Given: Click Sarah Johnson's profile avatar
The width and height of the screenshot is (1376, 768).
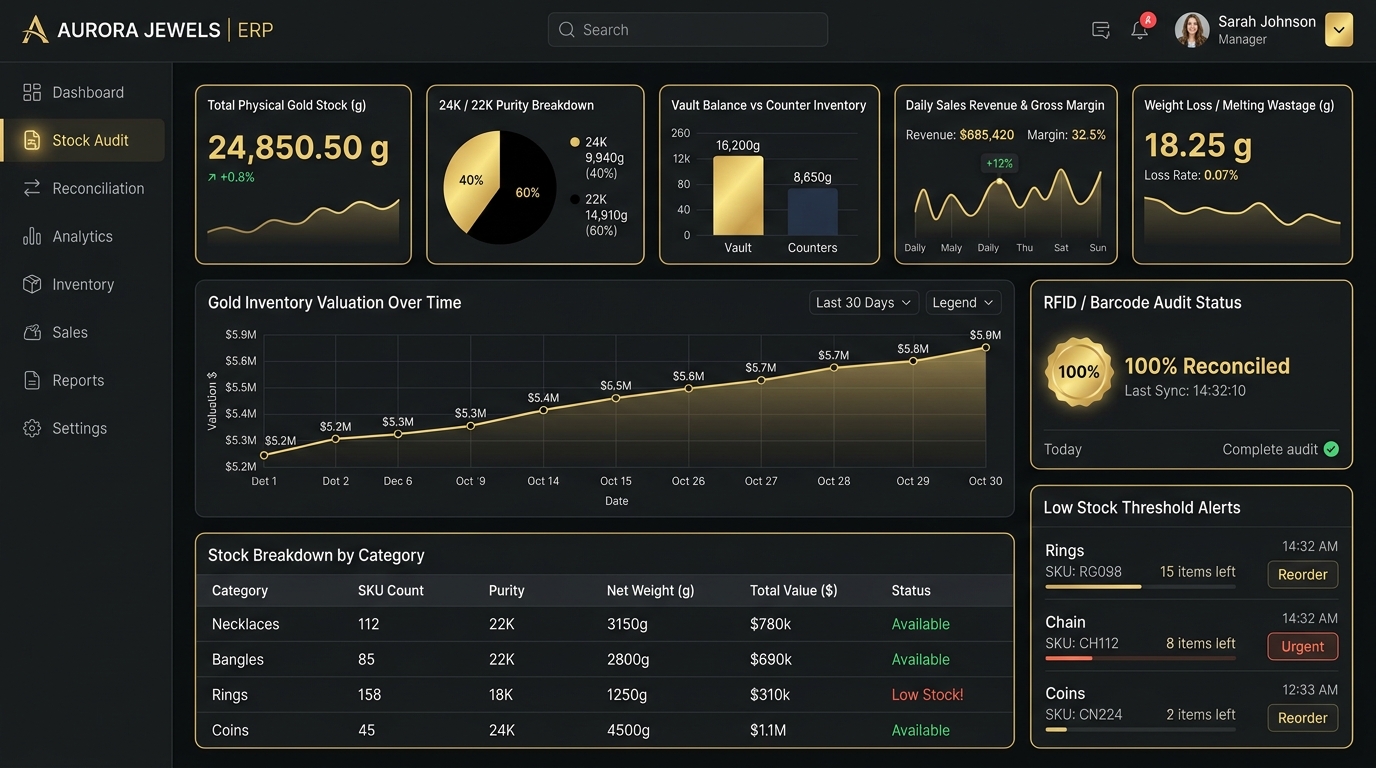Looking at the screenshot, I should pyautogui.click(x=1192, y=30).
